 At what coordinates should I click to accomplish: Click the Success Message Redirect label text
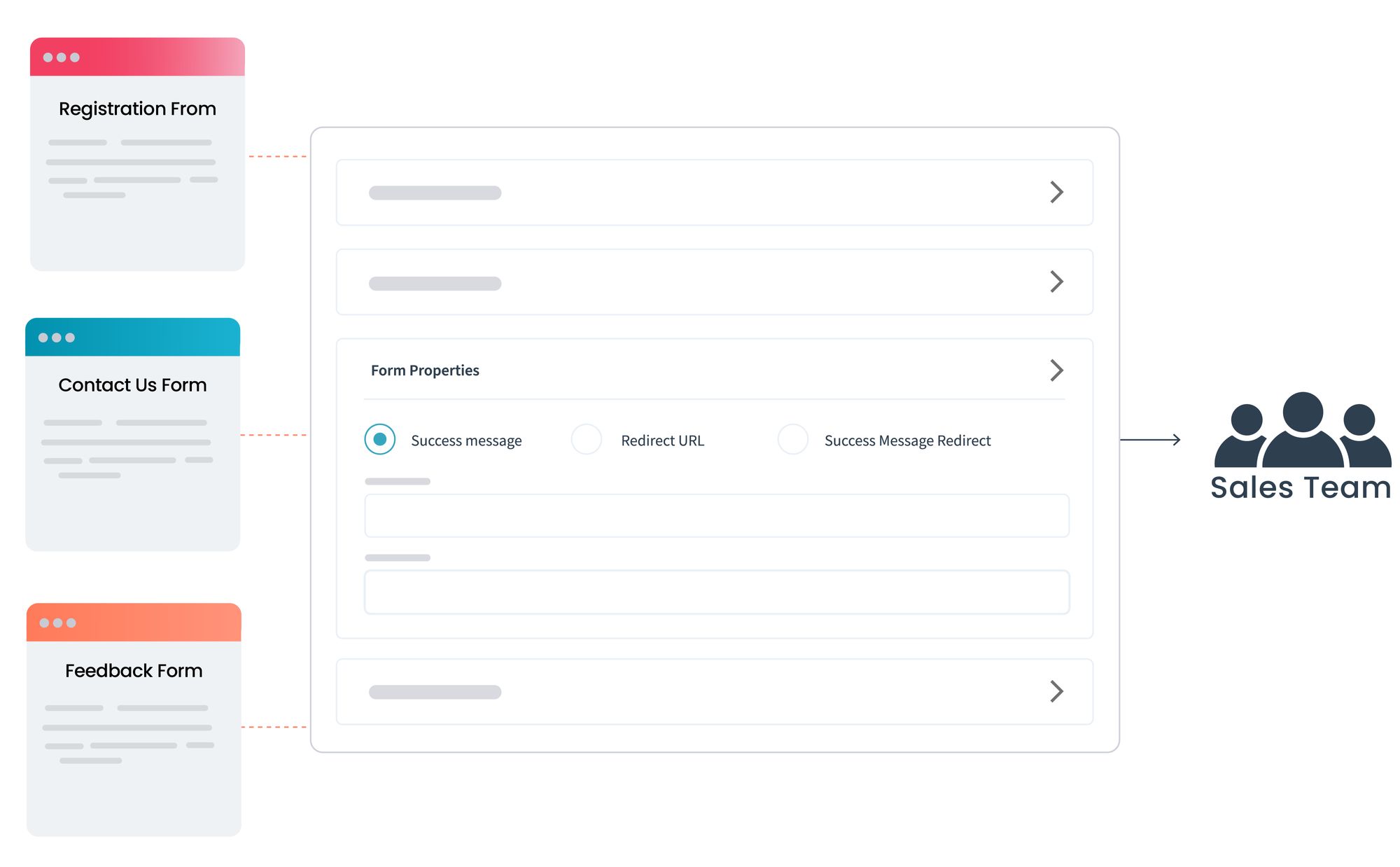click(x=907, y=441)
